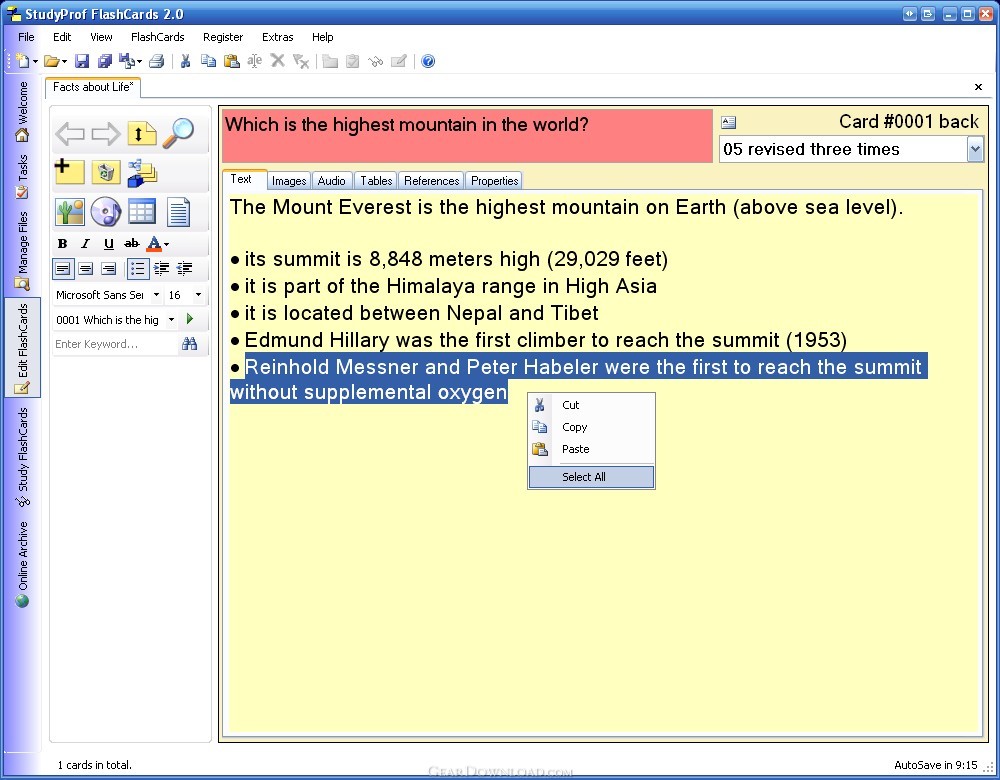Image resolution: width=1000 pixels, height=780 pixels.
Task: Switch to the References tab
Action: (432, 181)
